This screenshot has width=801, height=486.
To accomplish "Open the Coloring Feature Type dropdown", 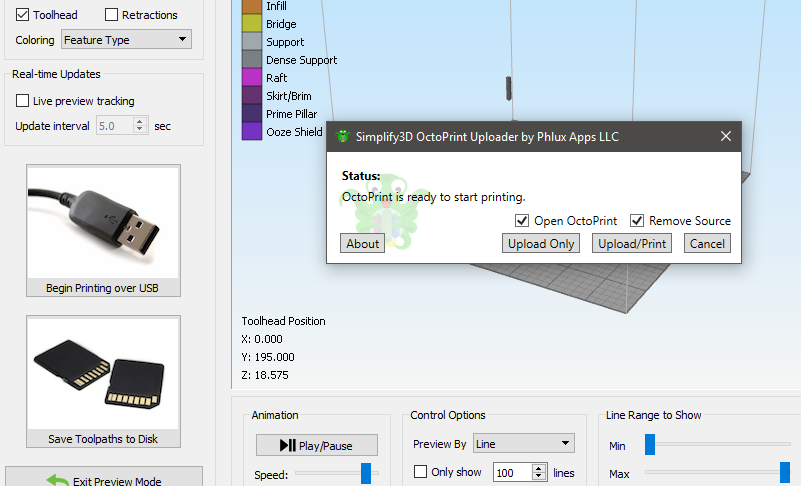I will [126, 39].
